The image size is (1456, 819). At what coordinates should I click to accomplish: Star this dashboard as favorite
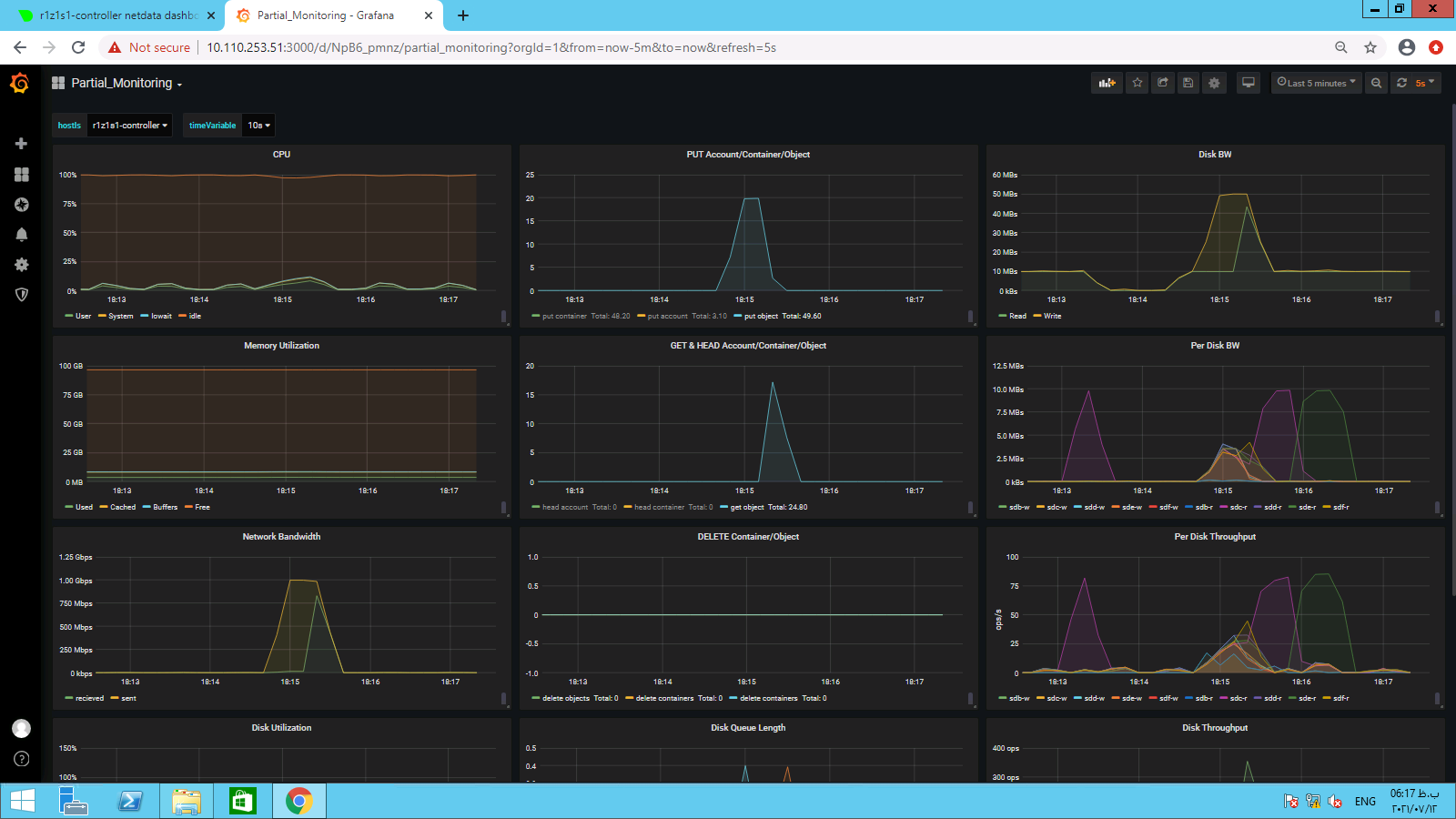click(1137, 83)
